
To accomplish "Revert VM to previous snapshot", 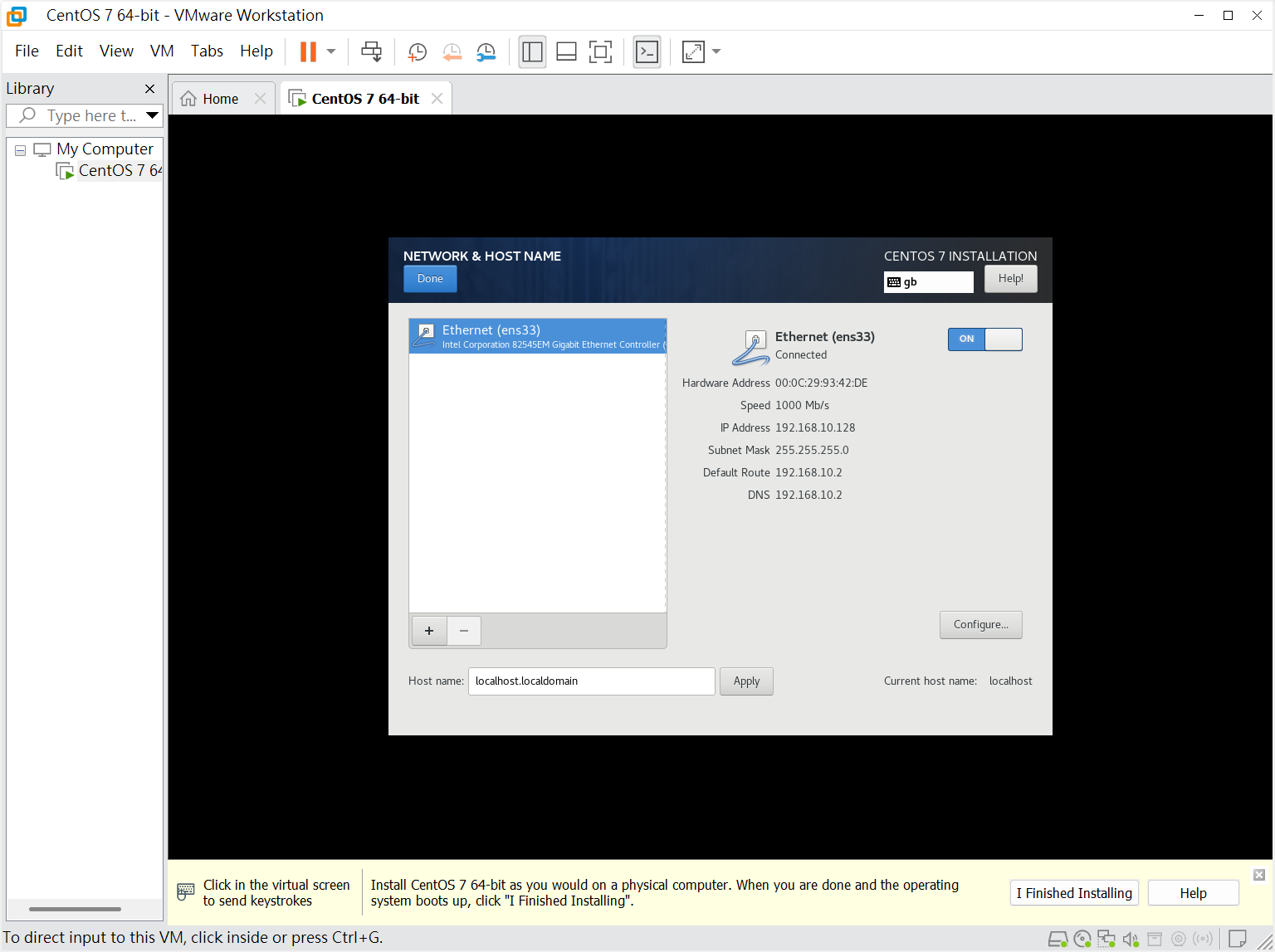I will point(452,51).
